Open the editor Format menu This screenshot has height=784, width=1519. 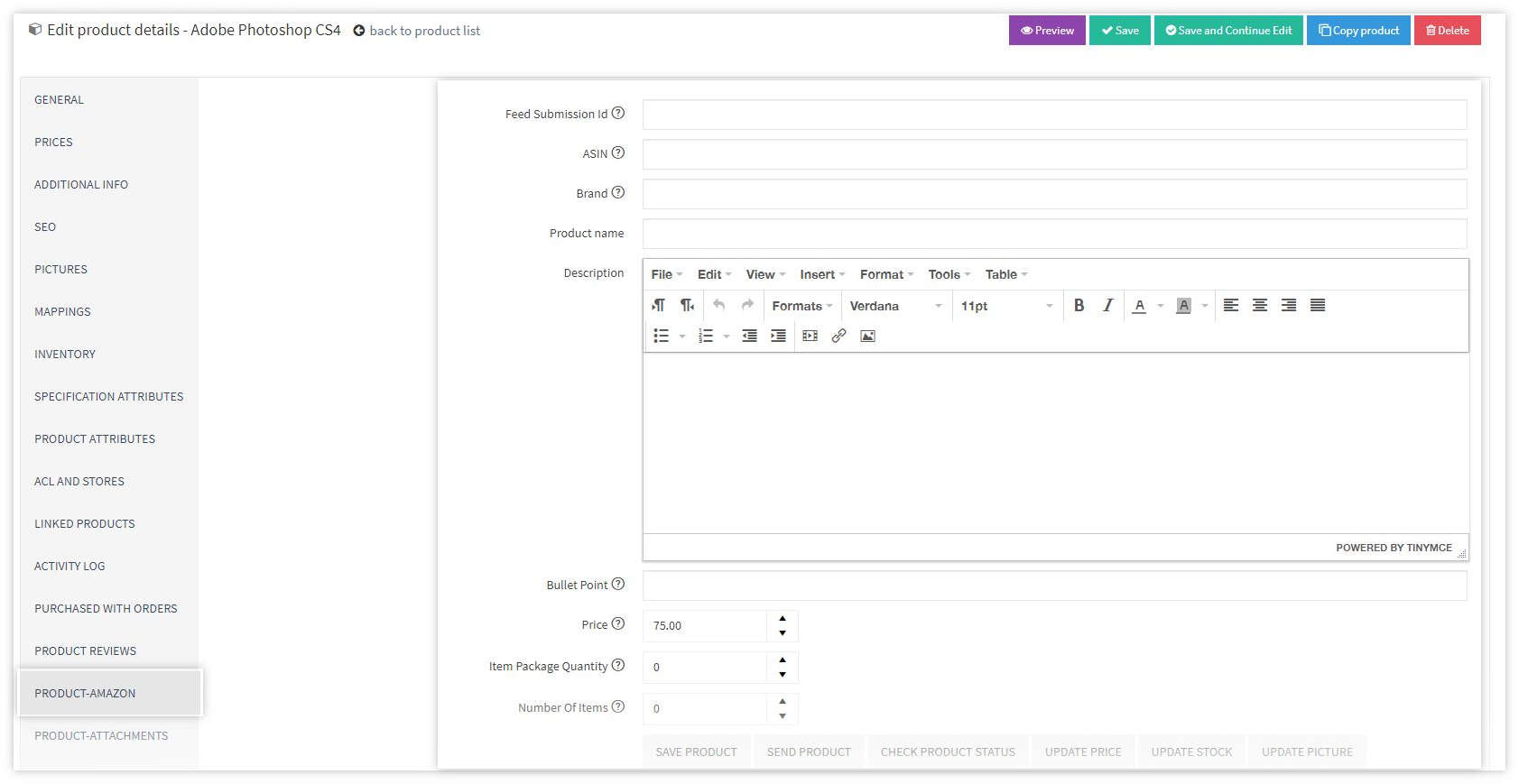click(887, 274)
